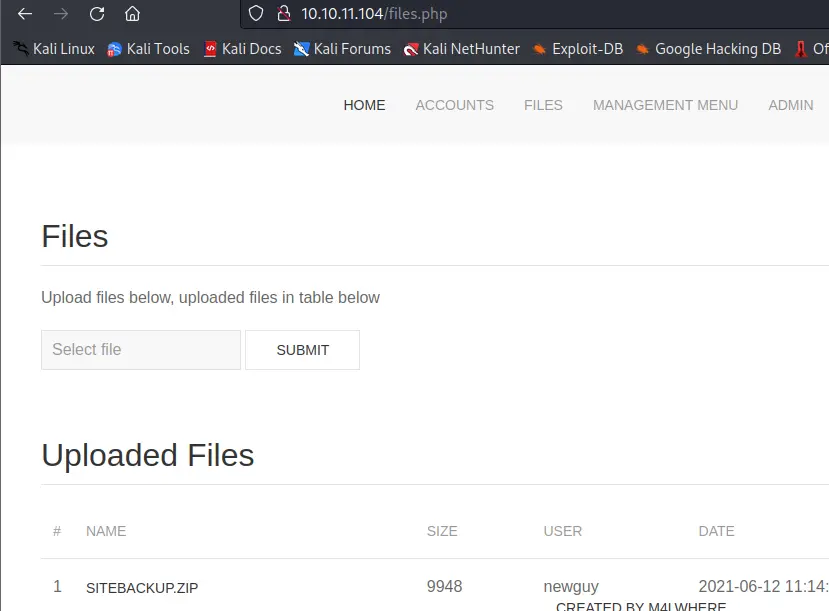Click the Uploaded Files heading
The width and height of the screenshot is (829, 611).
(x=148, y=455)
